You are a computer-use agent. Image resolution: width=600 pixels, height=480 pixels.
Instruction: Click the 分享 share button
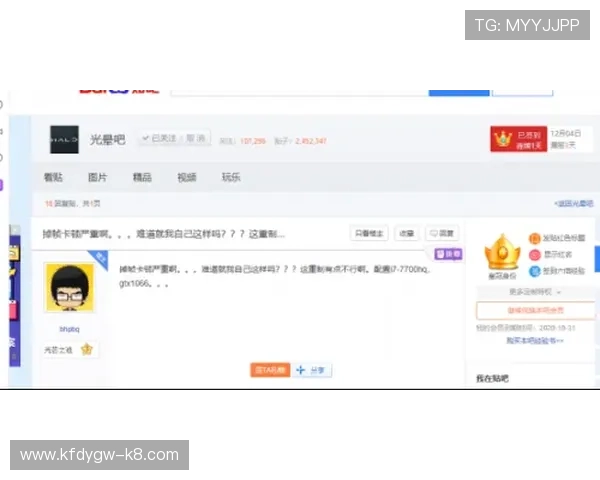pos(312,370)
